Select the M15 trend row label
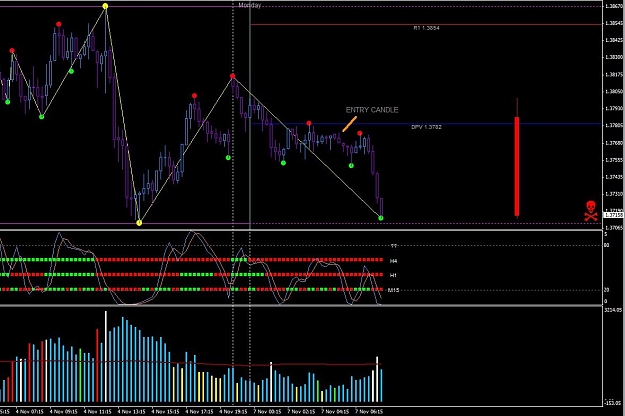 [393, 290]
